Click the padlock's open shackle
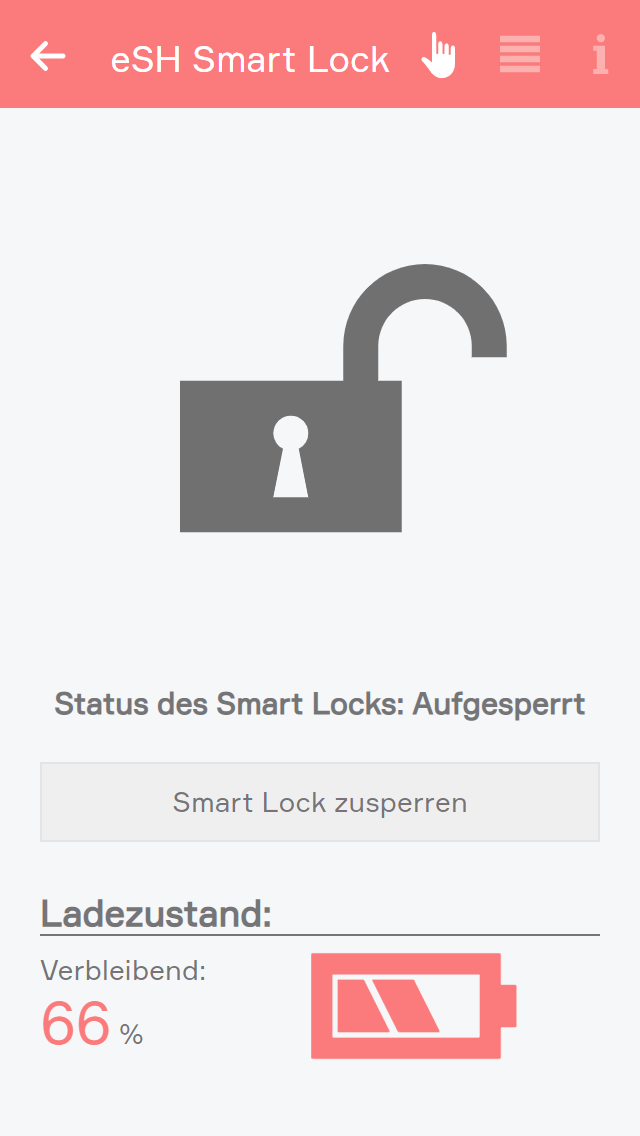The width and height of the screenshot is (640, 1136). 425,319
